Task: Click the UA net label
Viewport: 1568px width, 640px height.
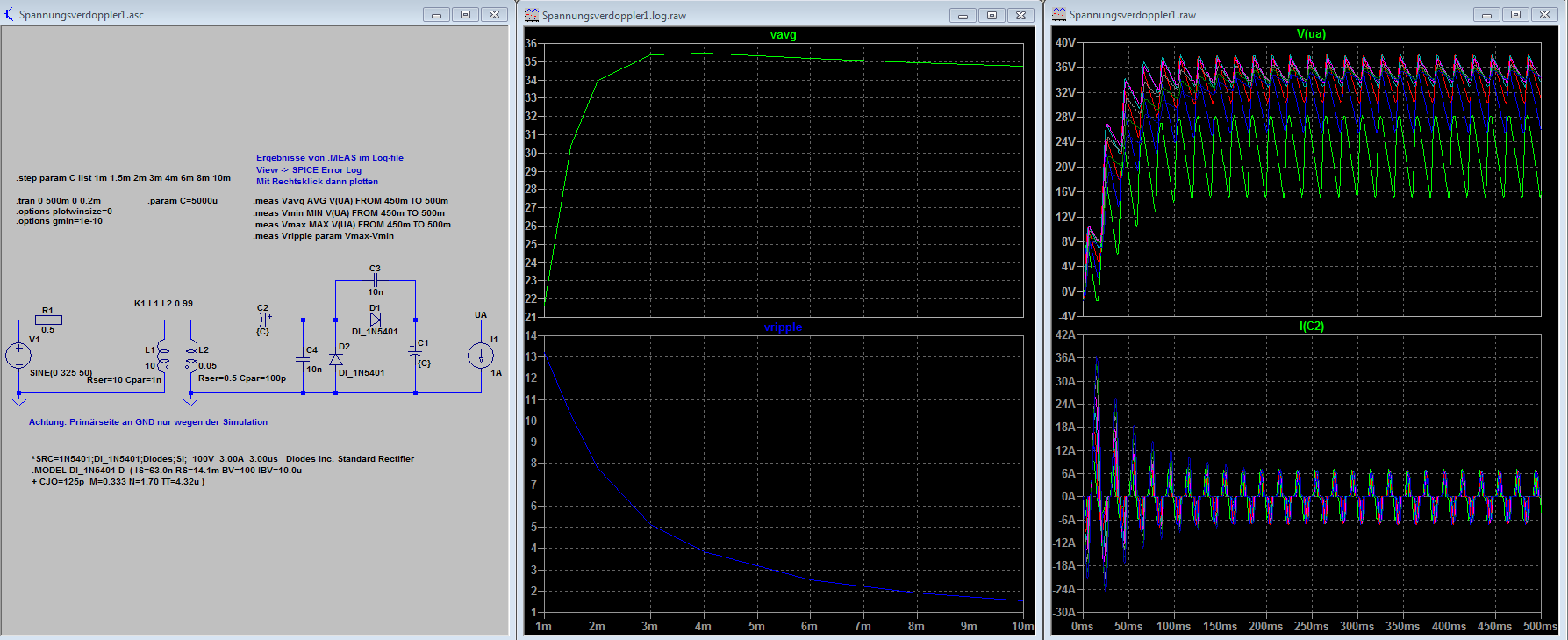Action: point(481,315)
